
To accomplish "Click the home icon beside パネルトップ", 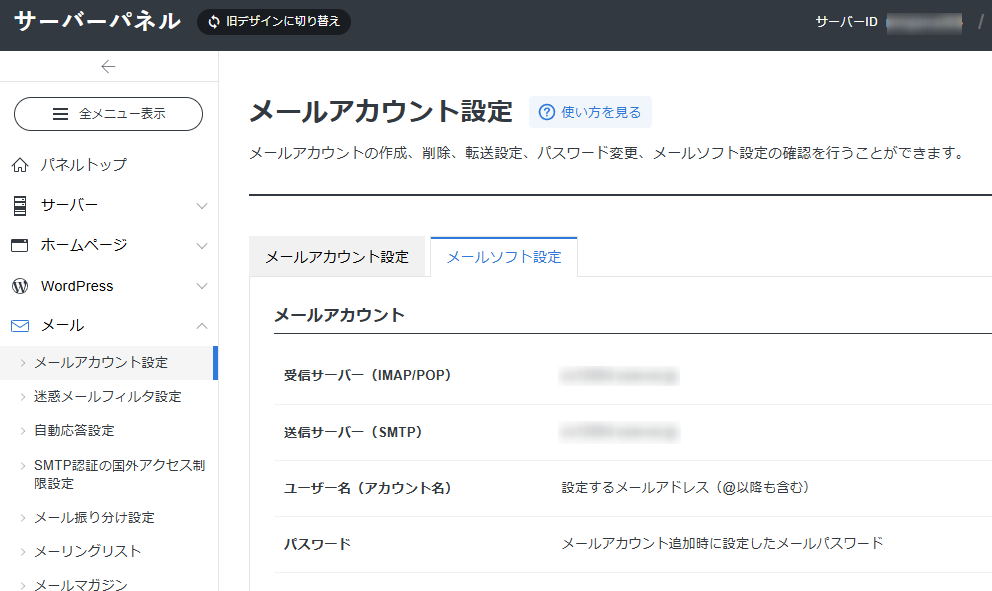I will pos(20,165).
